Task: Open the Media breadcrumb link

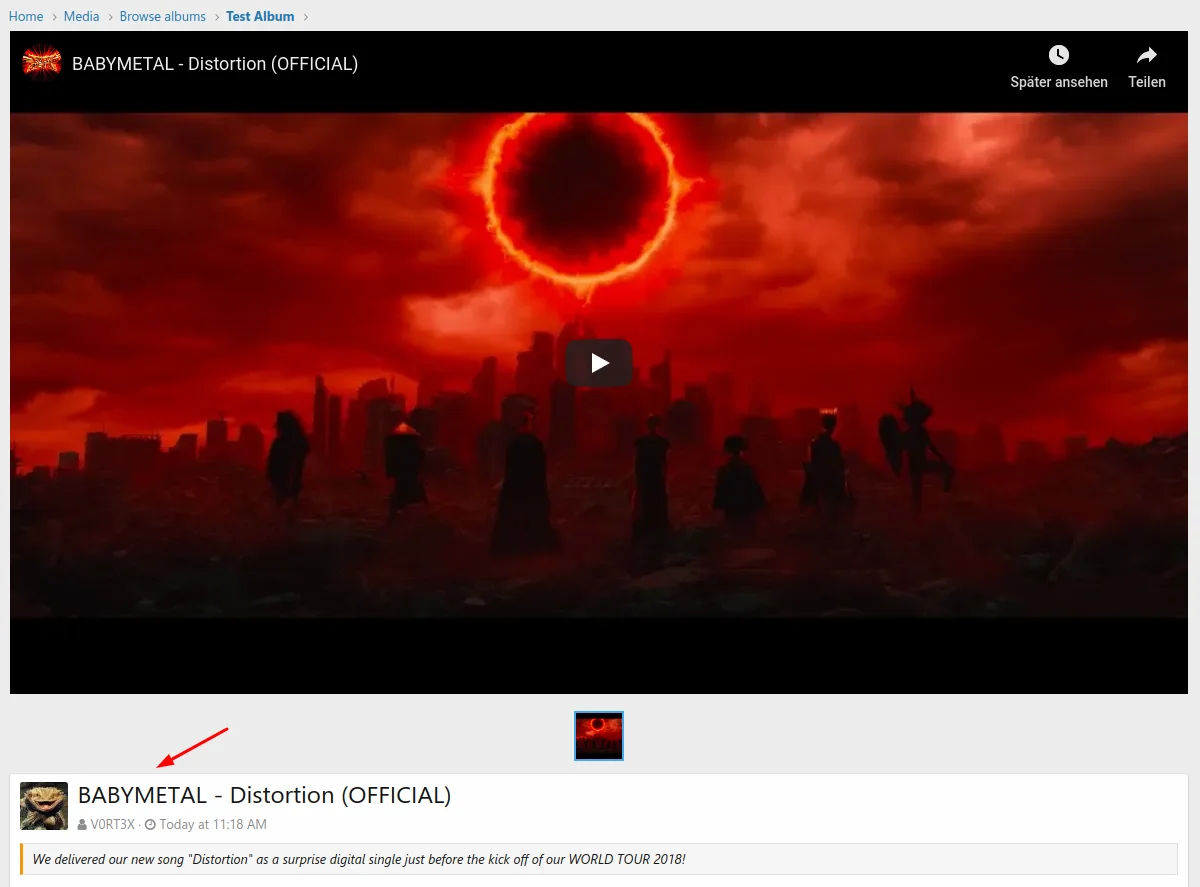Action: tap(81, 16)
